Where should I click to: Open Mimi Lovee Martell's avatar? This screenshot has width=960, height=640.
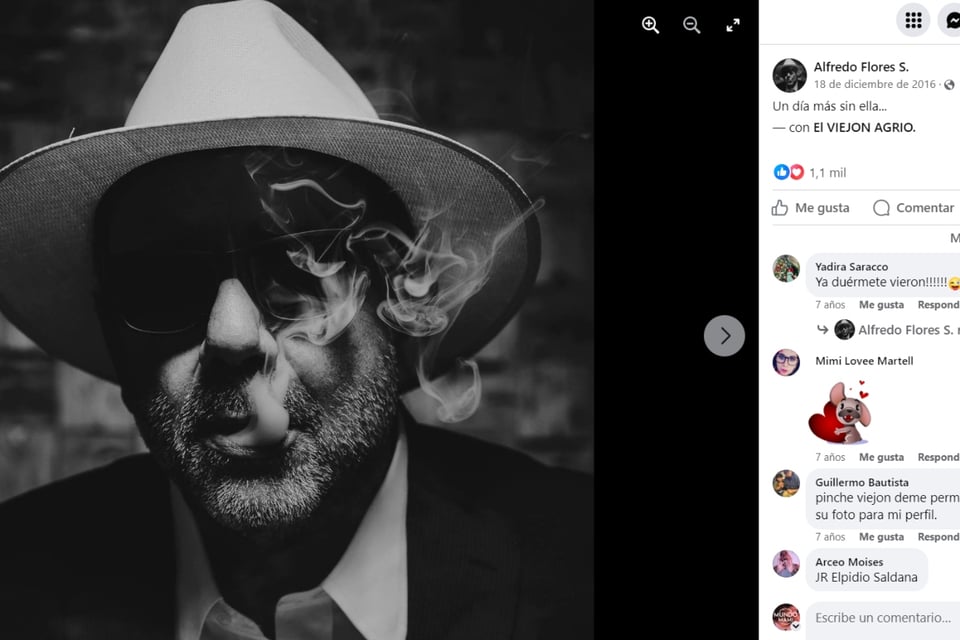click(x=786, y=363)
